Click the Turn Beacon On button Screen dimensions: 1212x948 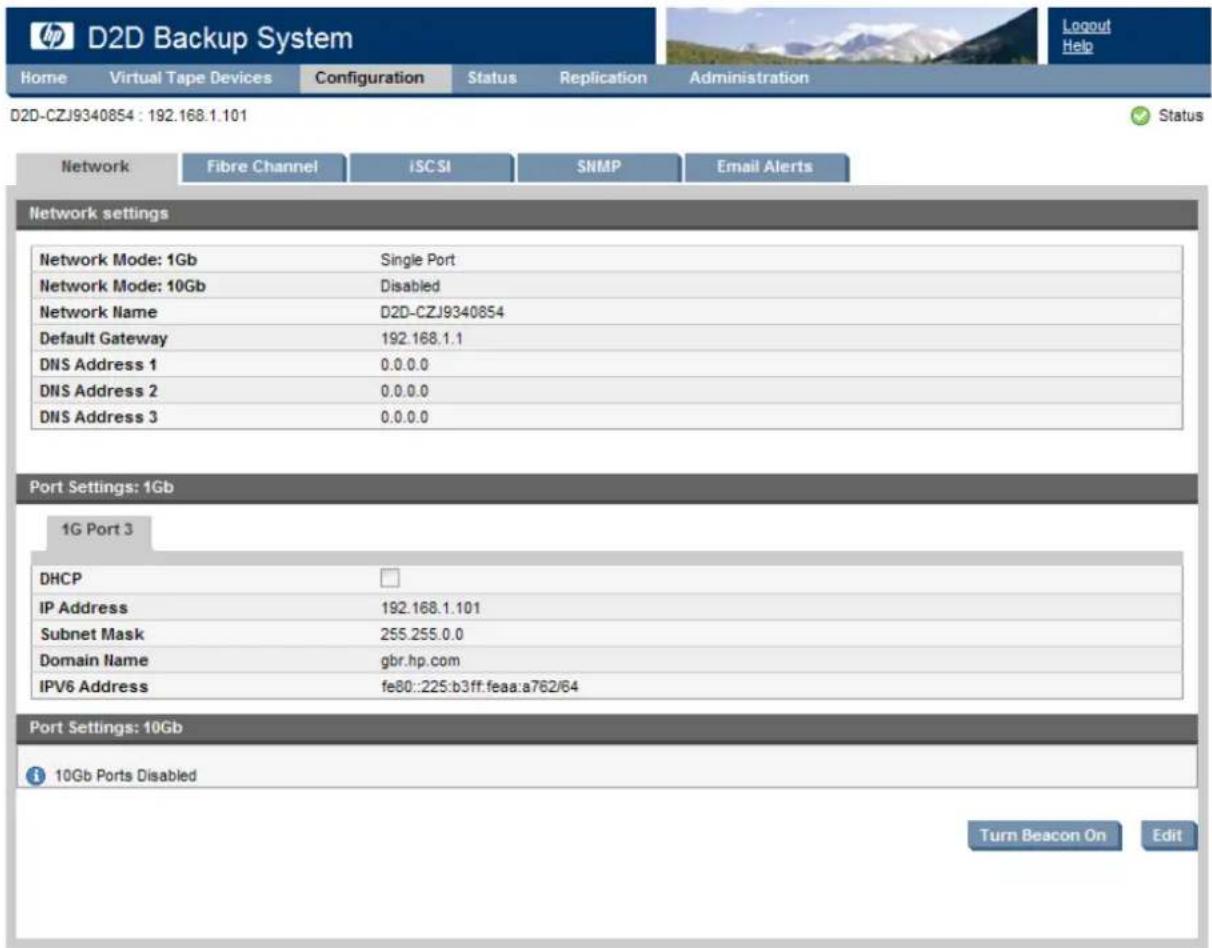[1044, 836]
